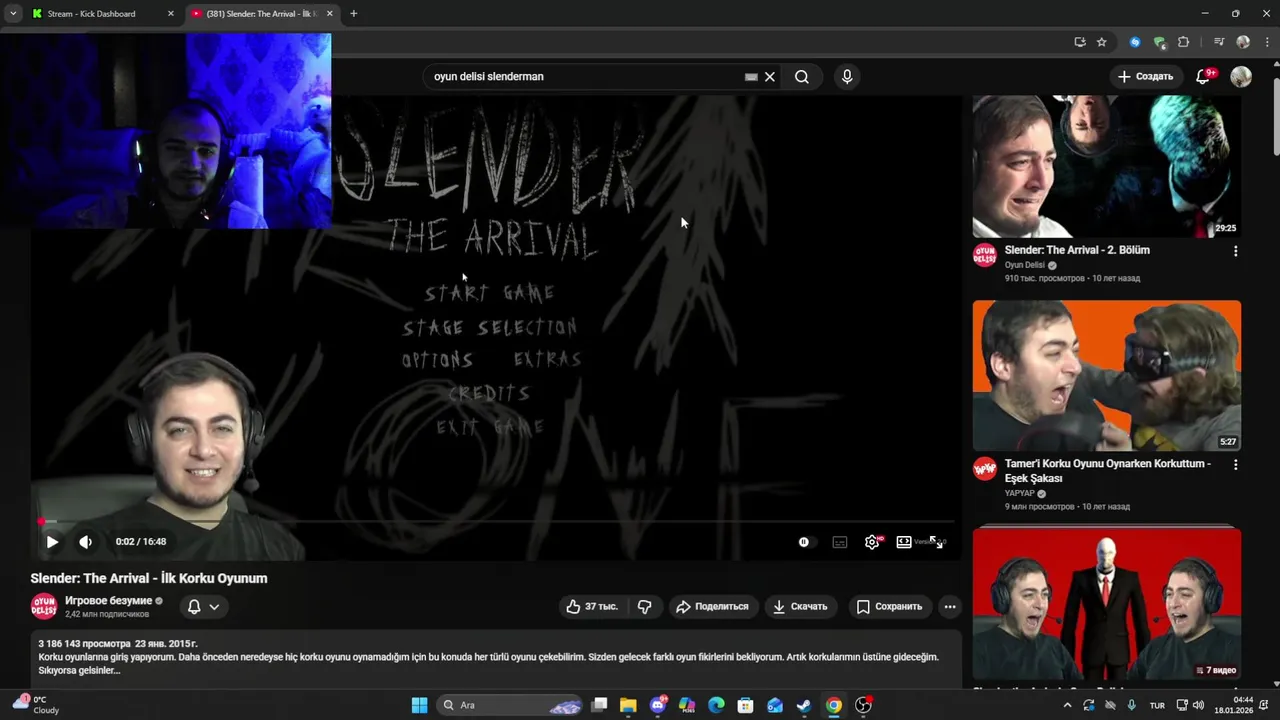
Task: Open more actions three-dot menu below video
Action: click(x=950, y=607)
